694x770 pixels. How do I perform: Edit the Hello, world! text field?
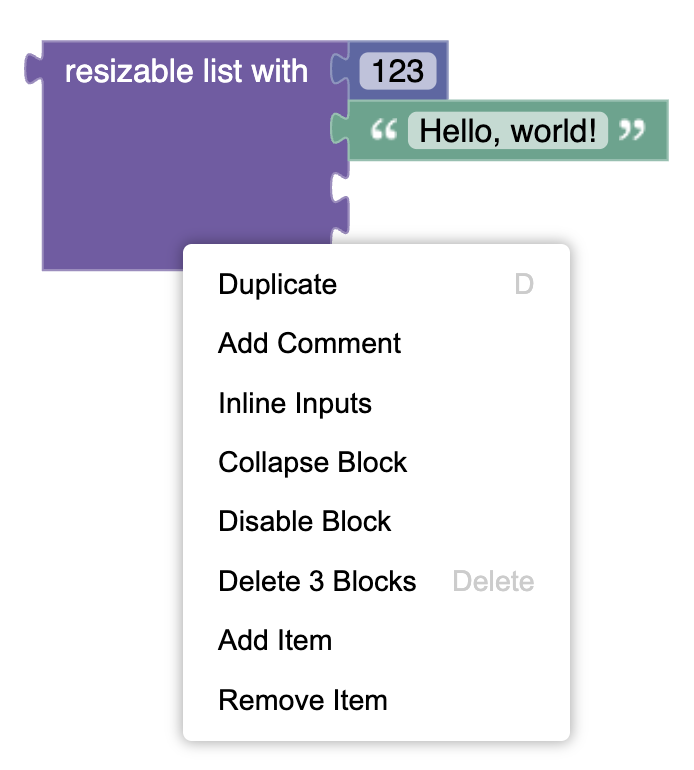coord(508,131)
